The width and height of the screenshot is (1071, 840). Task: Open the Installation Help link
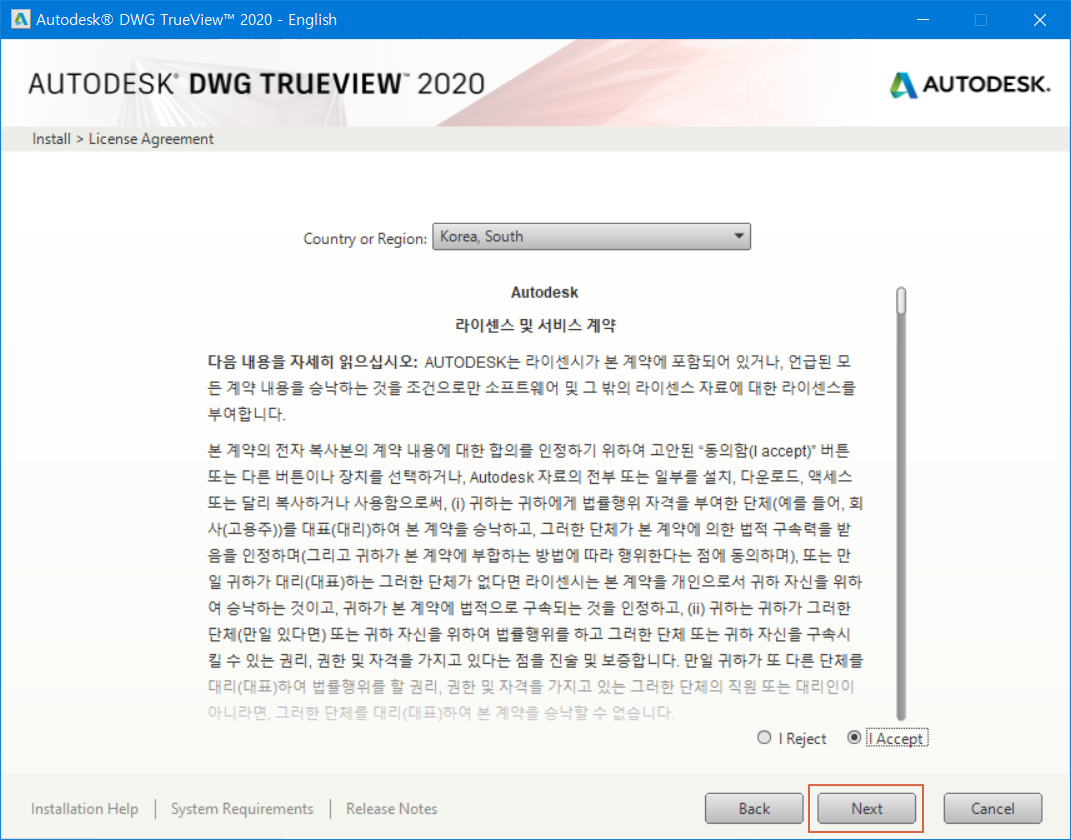(x=85, y=809)
